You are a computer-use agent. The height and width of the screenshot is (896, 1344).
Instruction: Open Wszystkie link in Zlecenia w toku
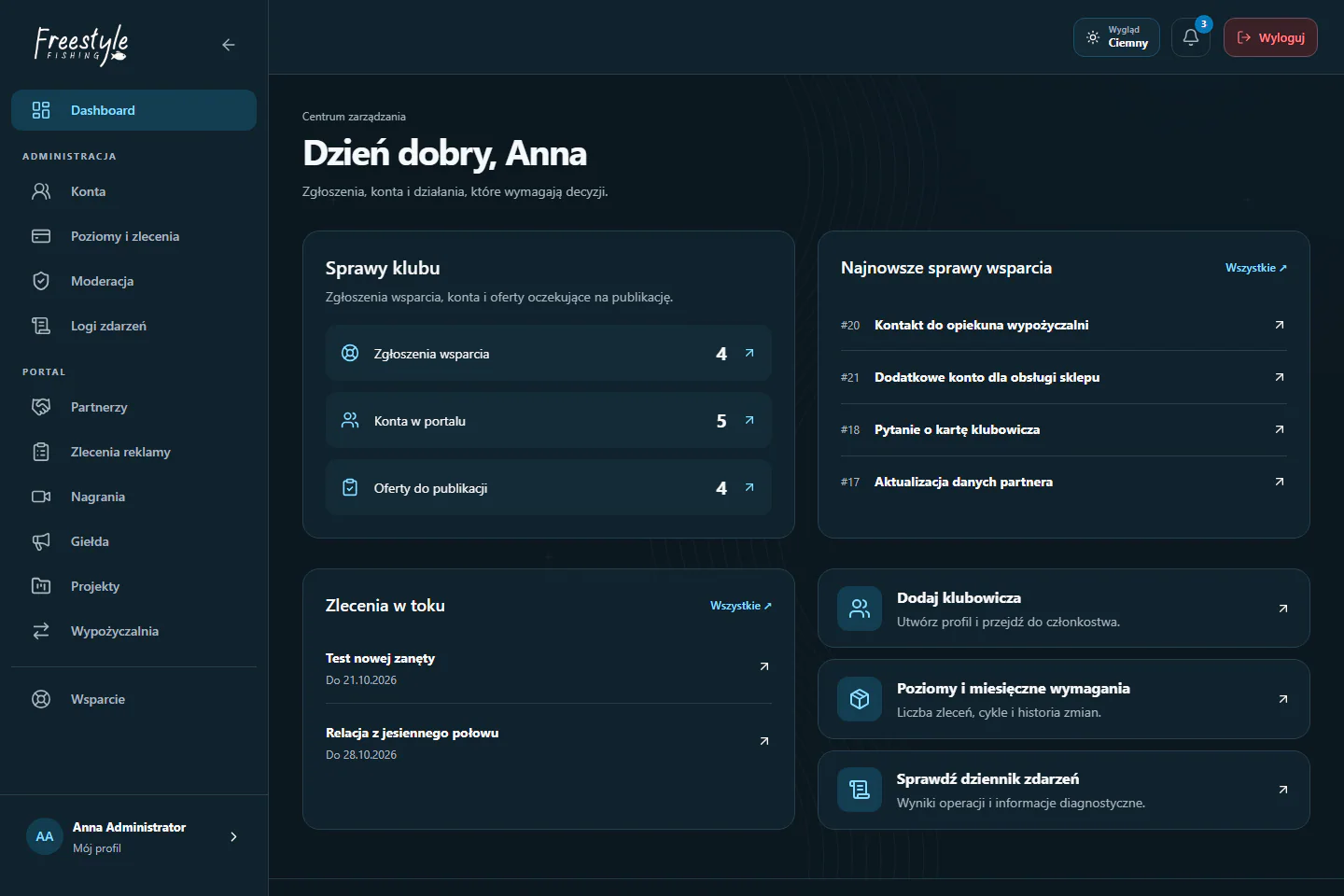[741, 606]
